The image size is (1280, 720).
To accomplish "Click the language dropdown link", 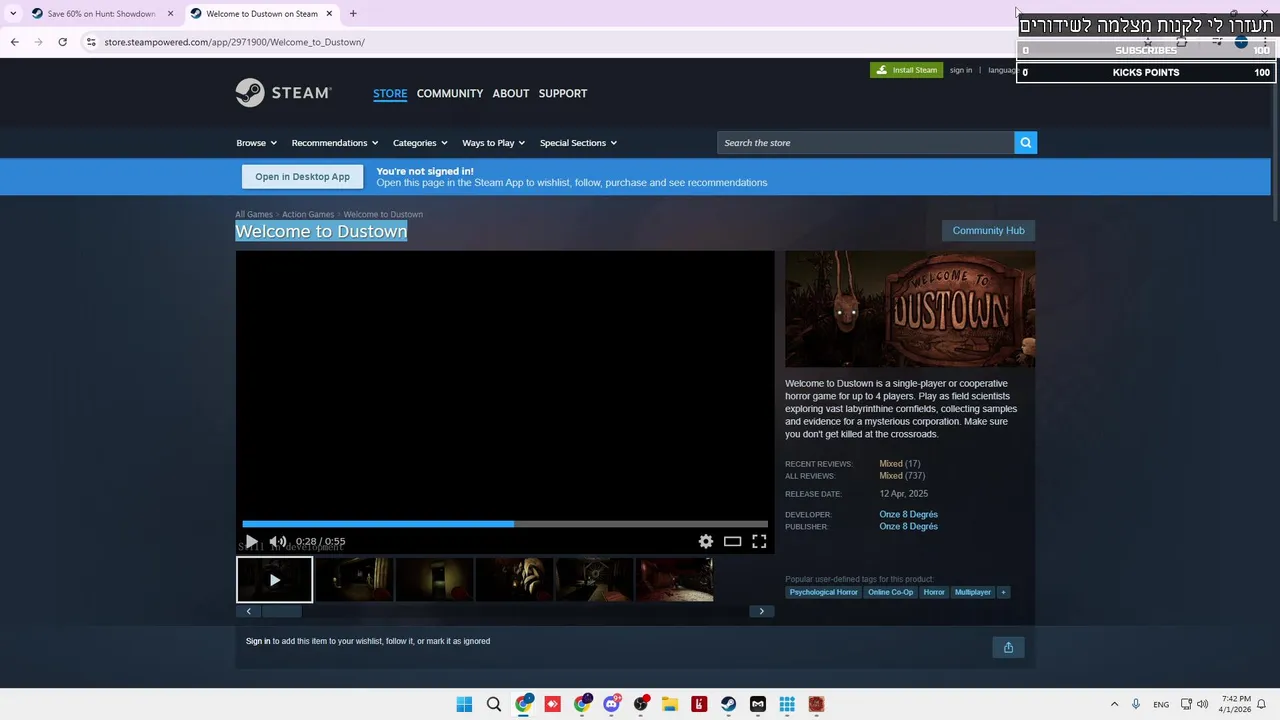I will coord(1002,70).
